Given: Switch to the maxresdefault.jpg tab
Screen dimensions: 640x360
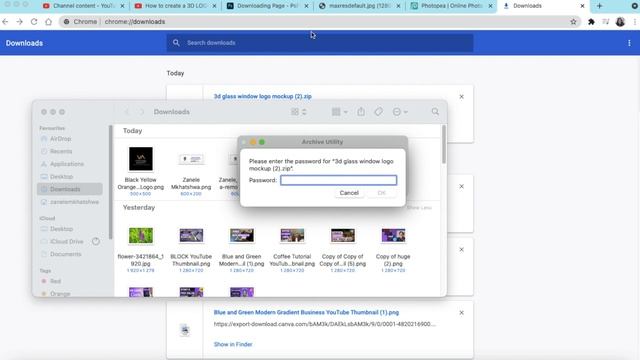Looking at the screenshot, I should [360, 6].
